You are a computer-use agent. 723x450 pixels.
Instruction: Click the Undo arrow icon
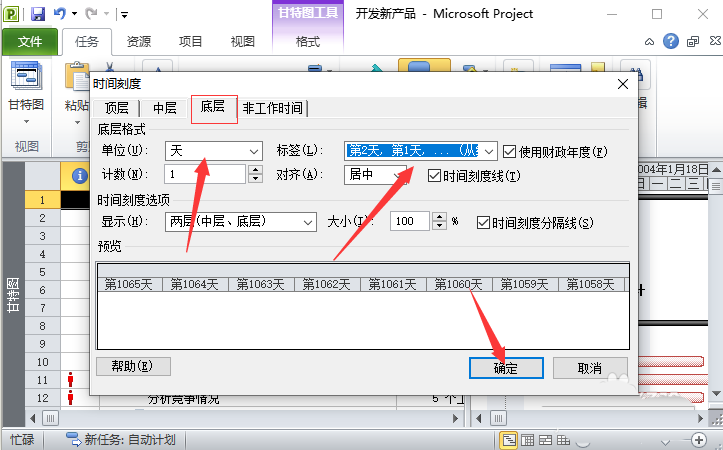60,14
